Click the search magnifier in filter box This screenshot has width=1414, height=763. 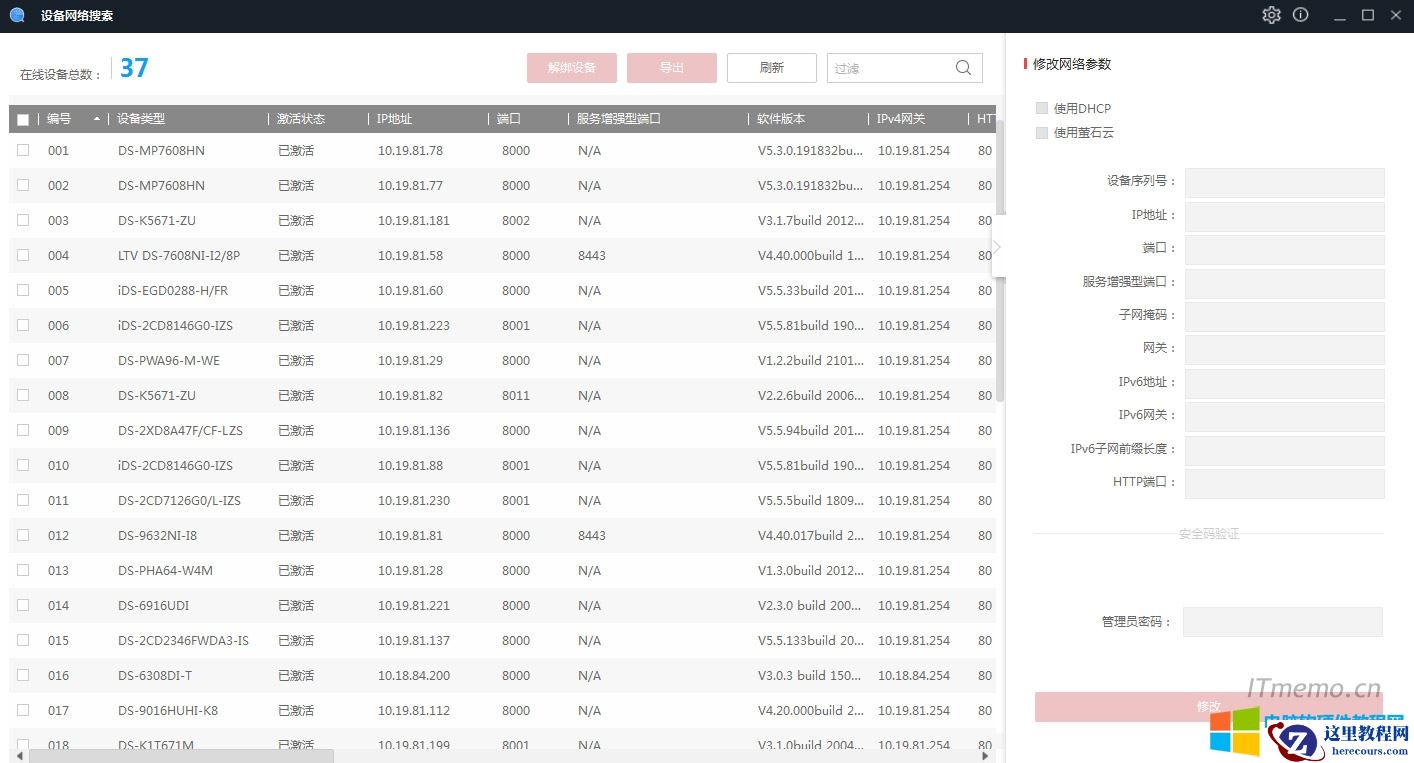[963, 68]
